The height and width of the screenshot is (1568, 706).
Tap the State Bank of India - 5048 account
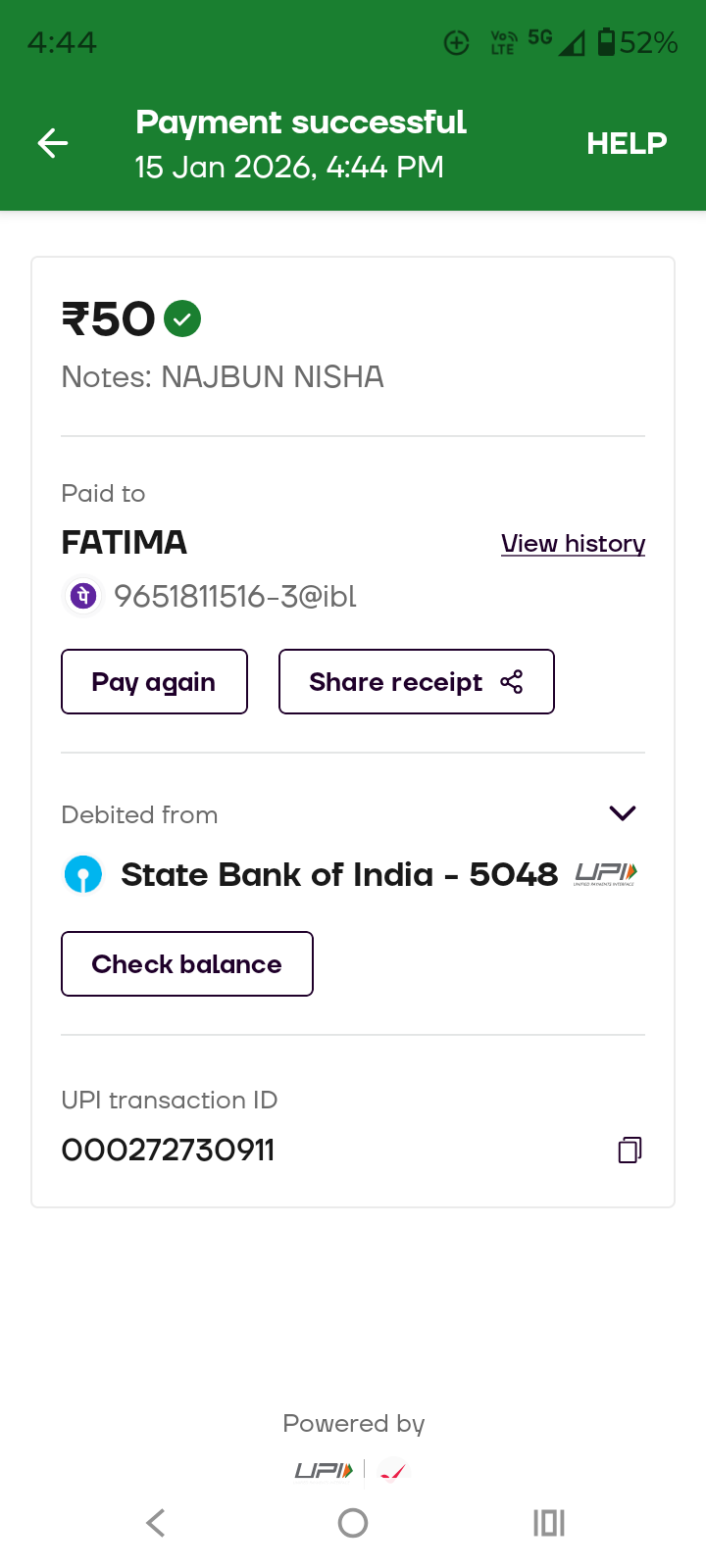coord(338,874)
